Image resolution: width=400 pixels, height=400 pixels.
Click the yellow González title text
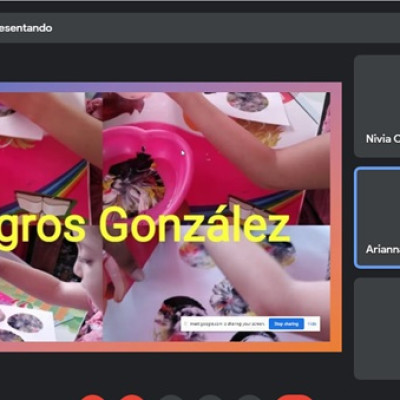tap(194, 224)
